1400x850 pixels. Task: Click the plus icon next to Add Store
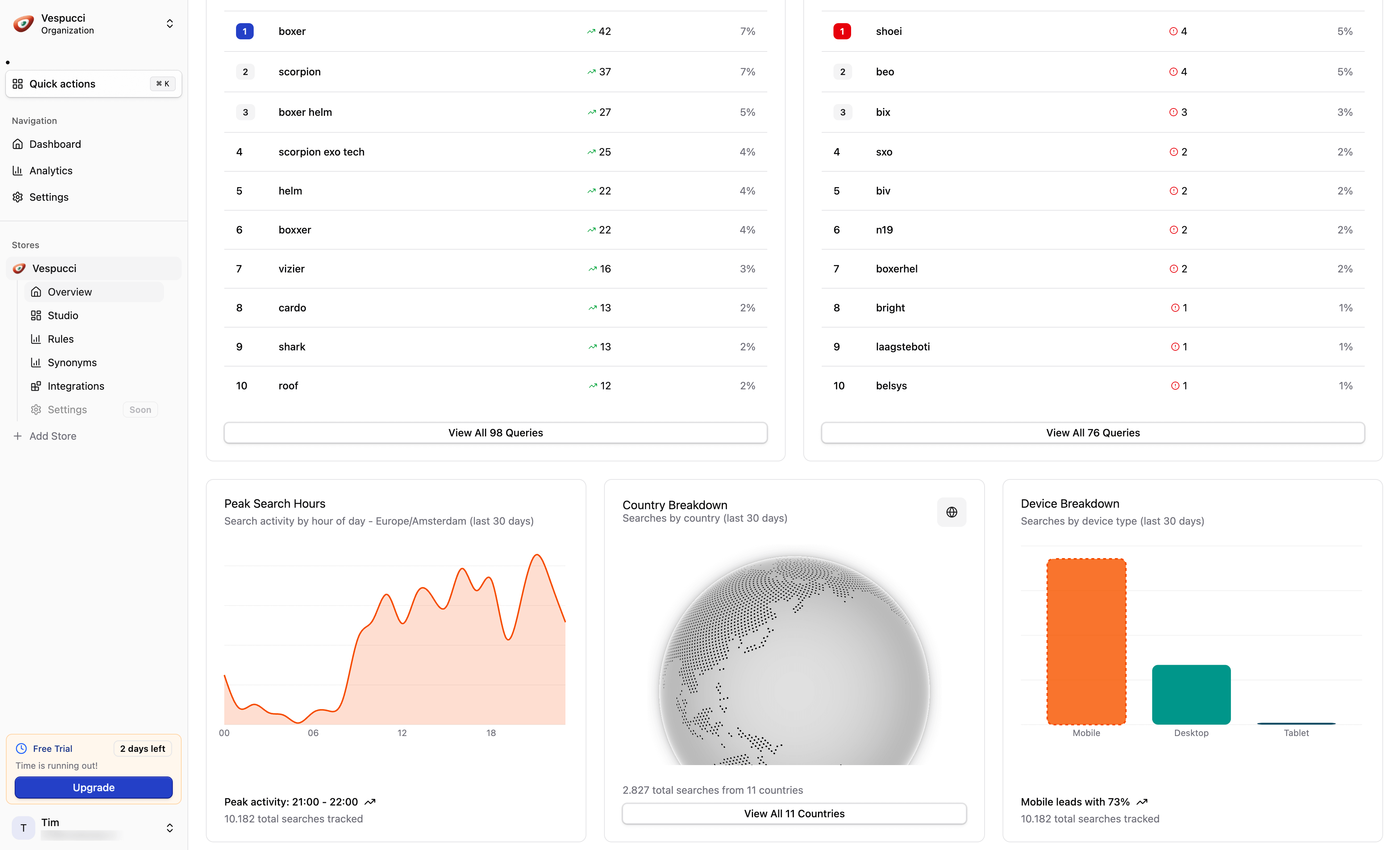point(18,436)
